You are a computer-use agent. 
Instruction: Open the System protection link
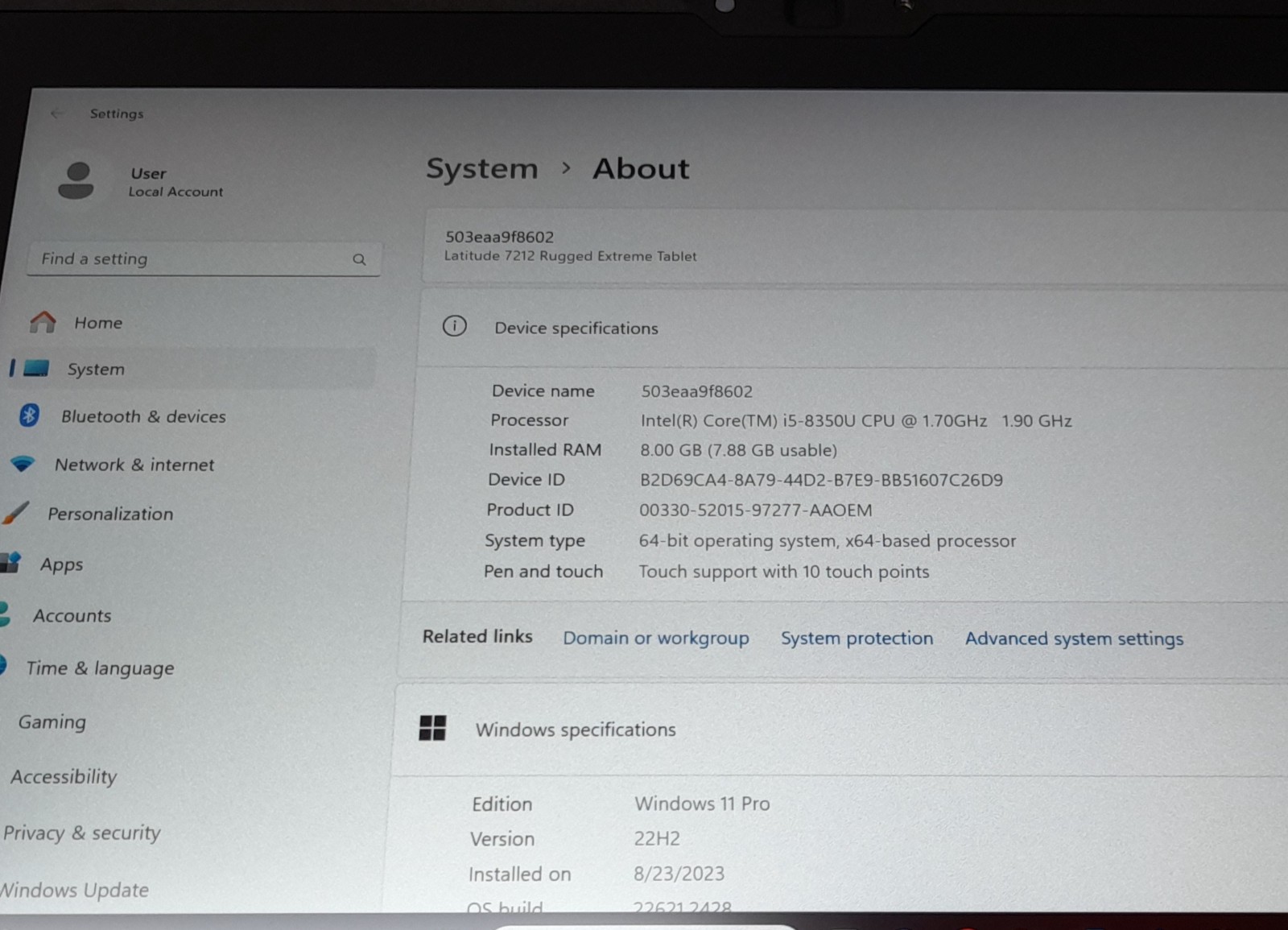[857, 639]
